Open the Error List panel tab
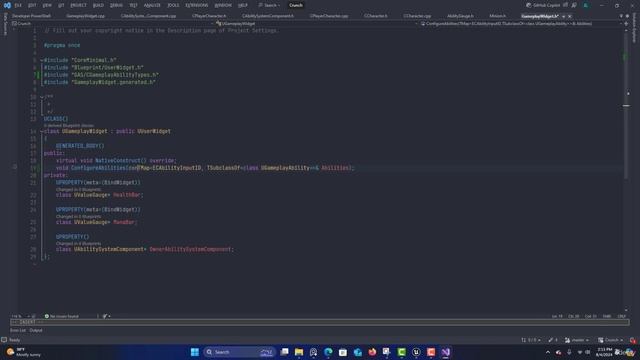 tap(18, 330)
